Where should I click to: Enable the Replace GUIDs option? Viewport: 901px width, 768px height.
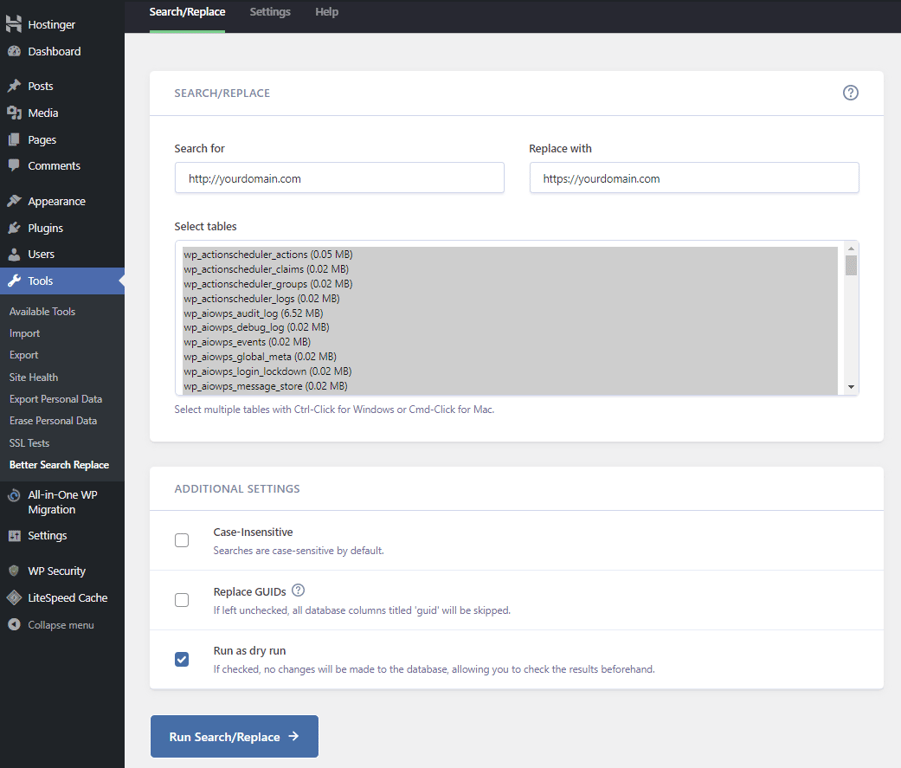click(x=181, y=599)
